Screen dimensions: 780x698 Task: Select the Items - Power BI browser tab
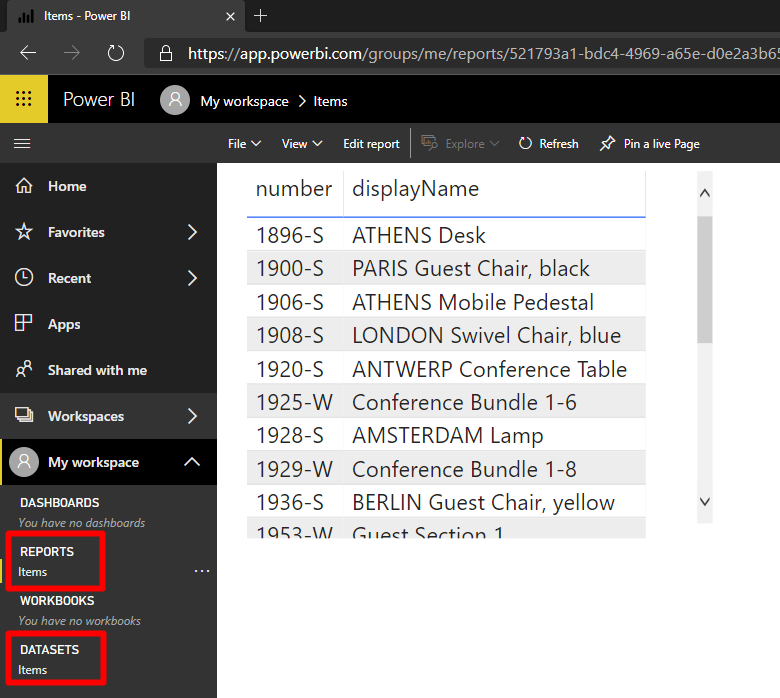pos(125,16)
